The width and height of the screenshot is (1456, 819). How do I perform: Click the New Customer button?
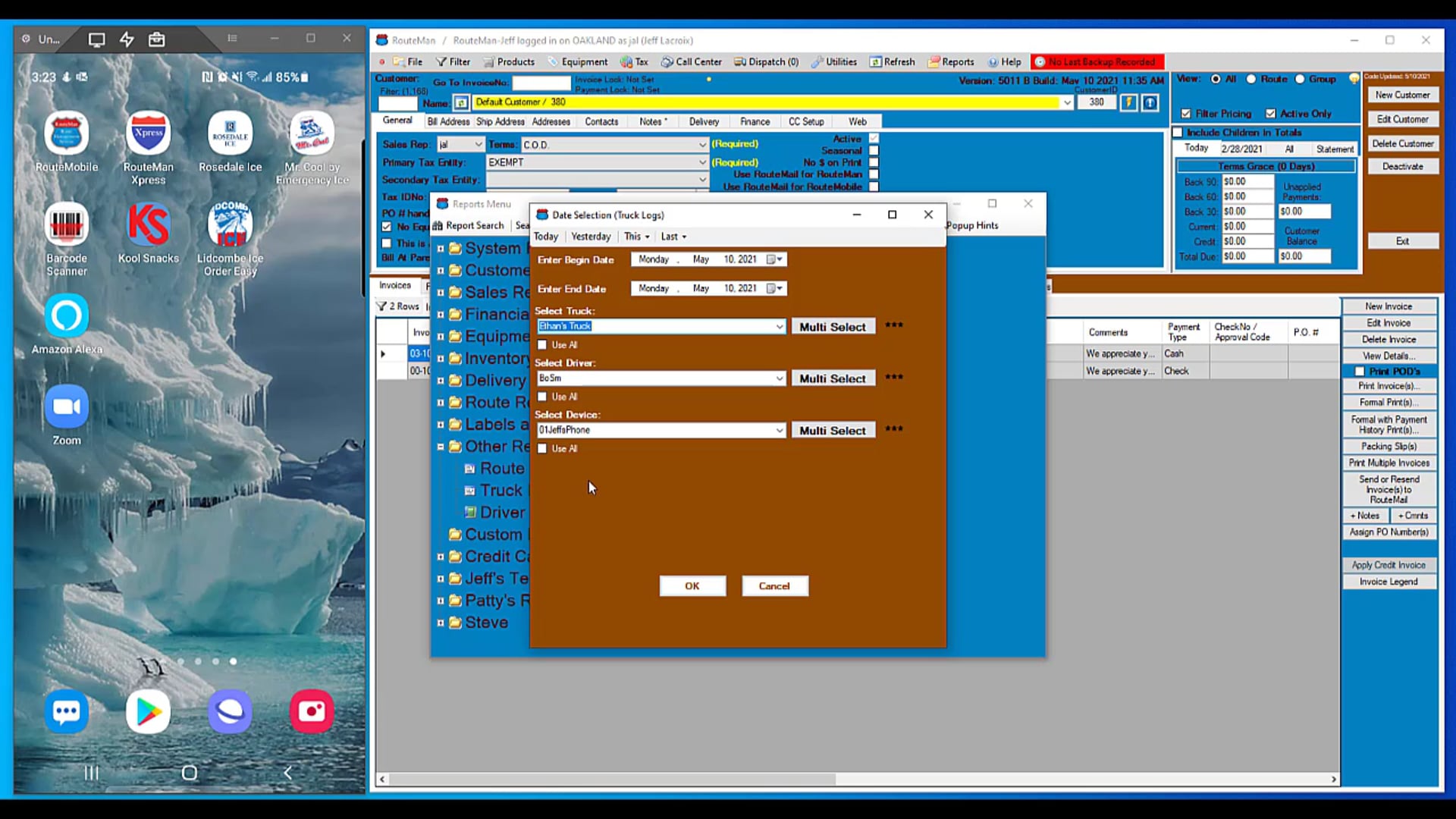coord(1402,95)
